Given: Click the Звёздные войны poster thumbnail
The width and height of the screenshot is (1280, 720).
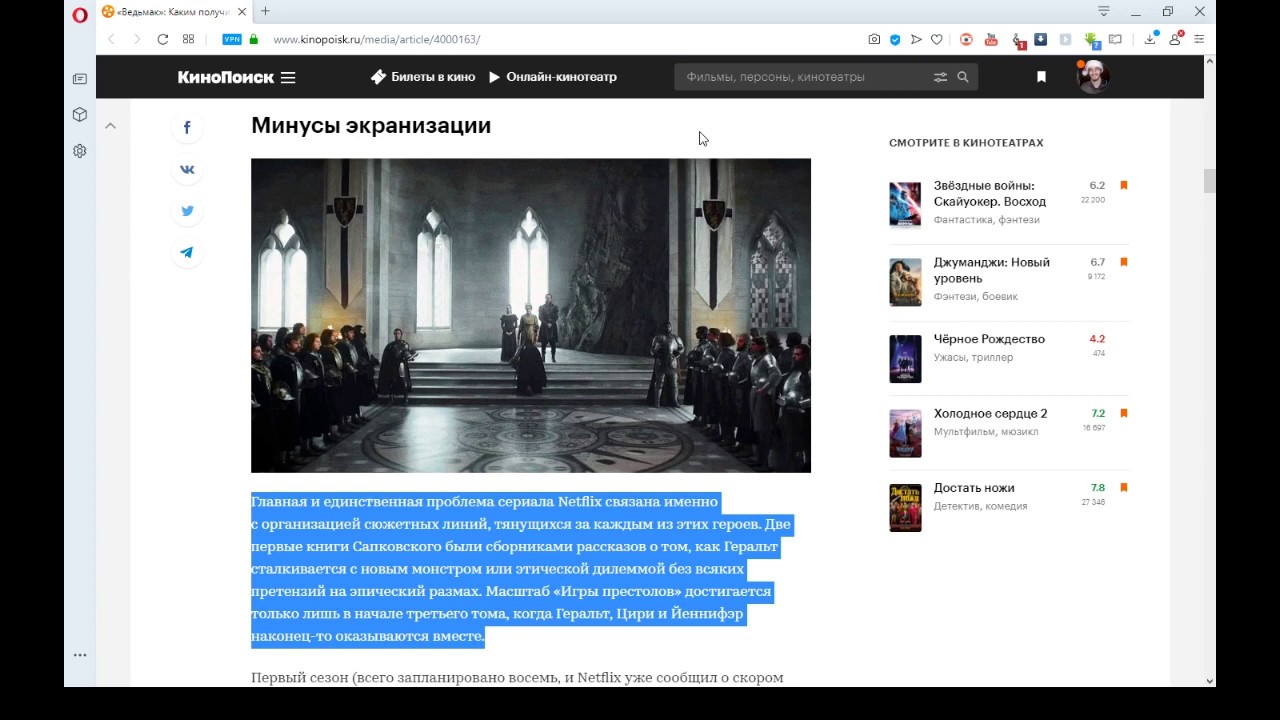Looking at the screenshot, I should click(905, 205).
